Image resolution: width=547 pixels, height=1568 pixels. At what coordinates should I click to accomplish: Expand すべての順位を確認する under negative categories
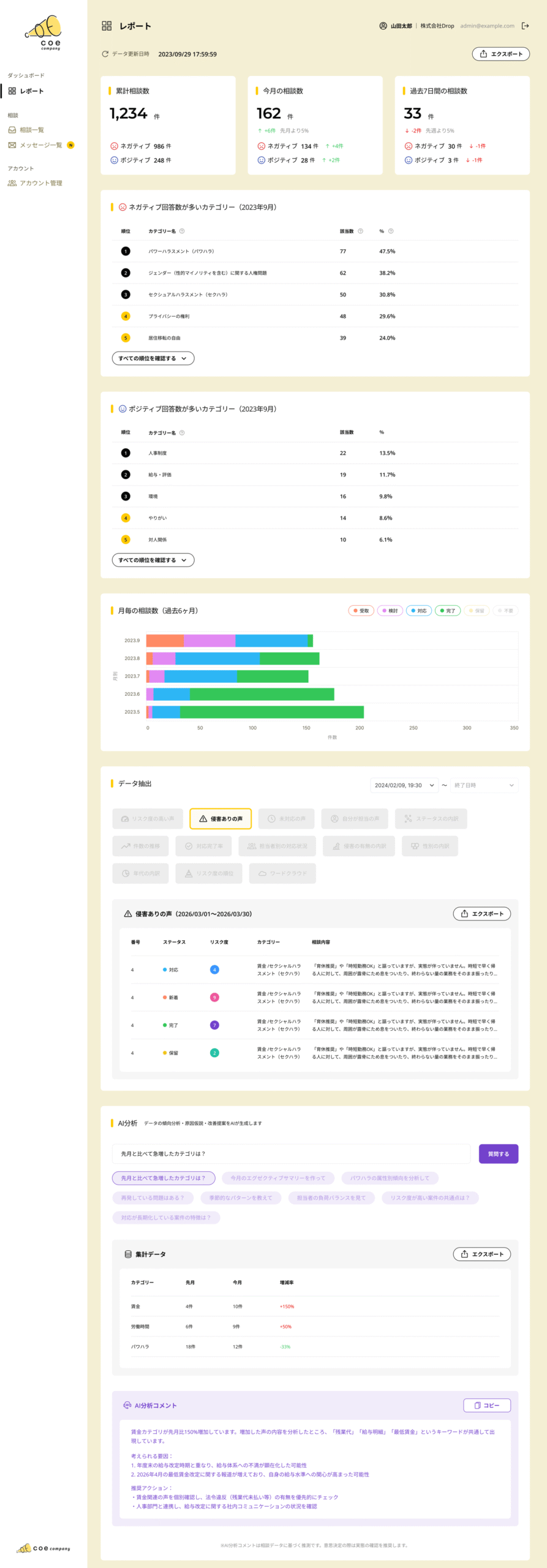click(153, 358)
